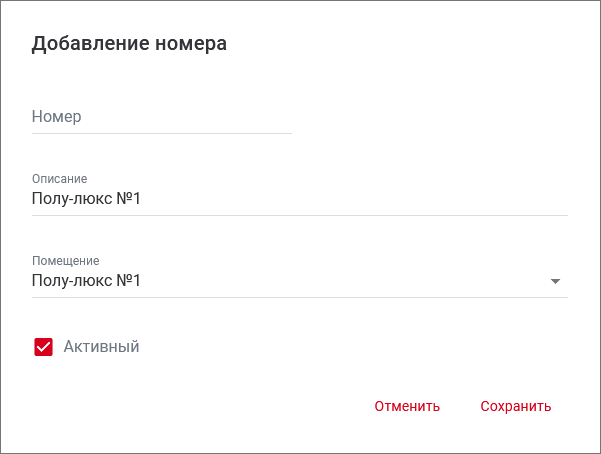Click the Помещение field label
601x454 pixels.
tap(66, 261)
